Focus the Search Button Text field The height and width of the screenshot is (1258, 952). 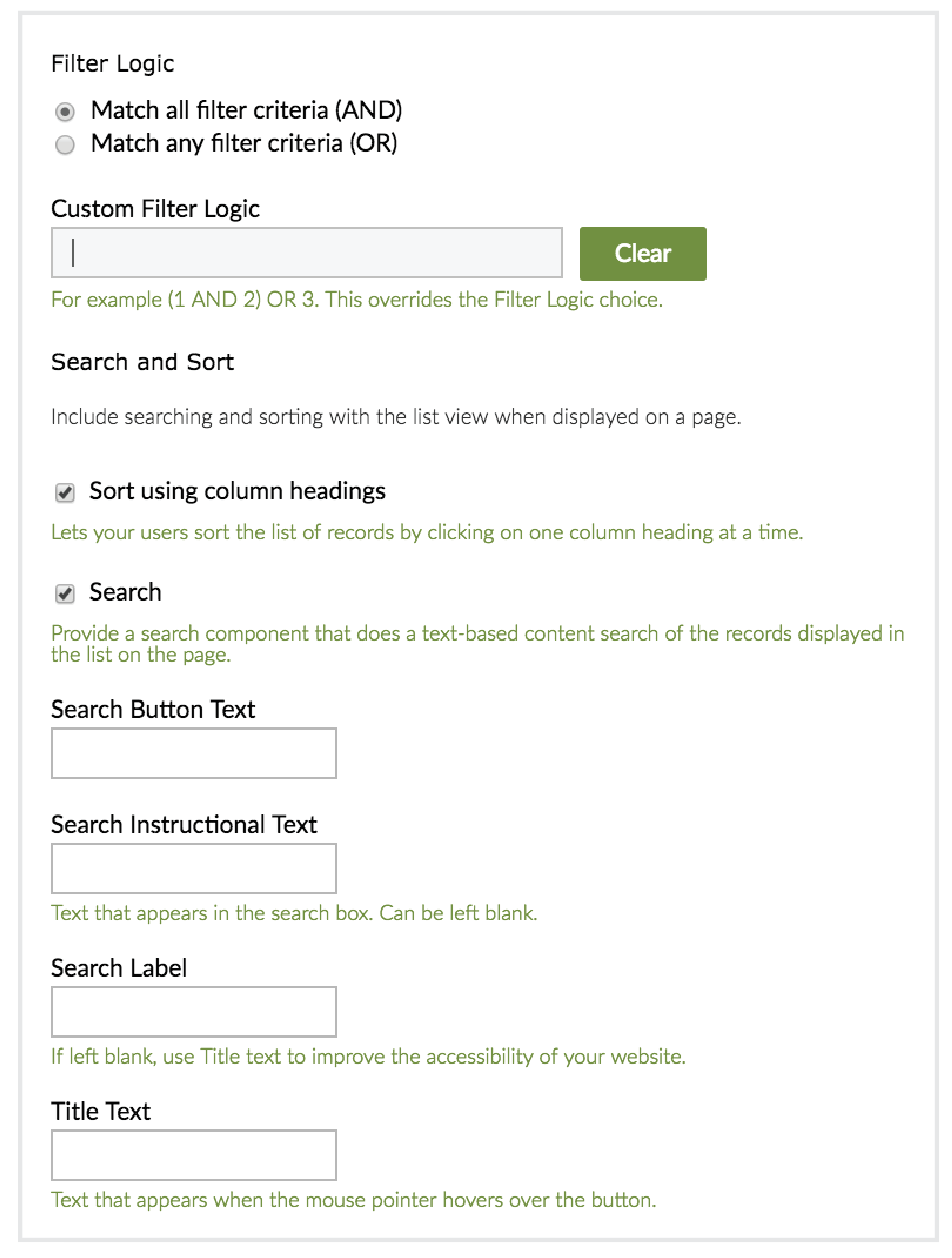(x=194, y=753)
